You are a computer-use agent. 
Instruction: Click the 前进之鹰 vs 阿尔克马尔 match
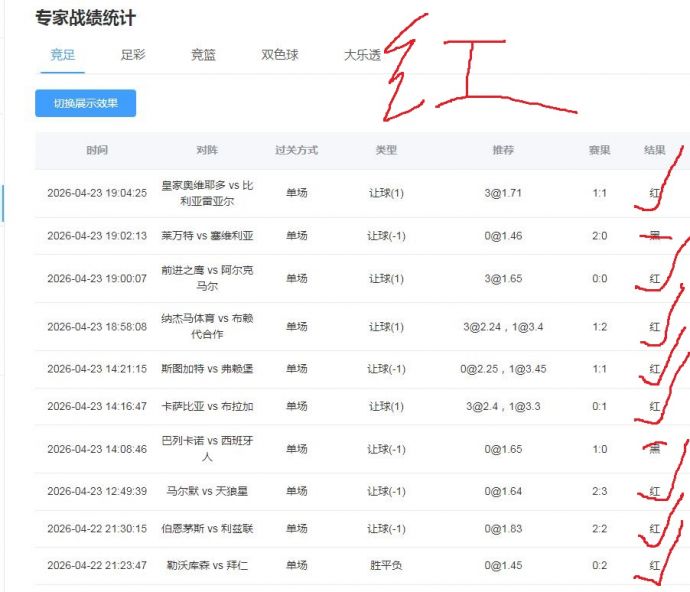tap(207, 278)
